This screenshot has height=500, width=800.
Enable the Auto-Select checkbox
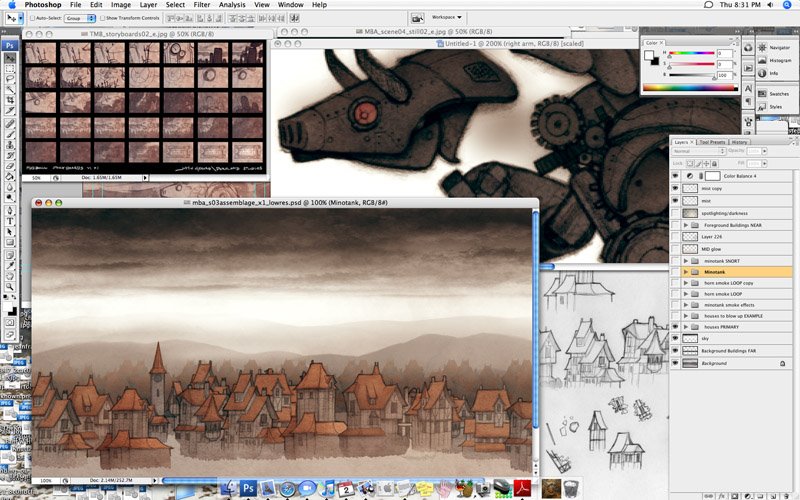click(33, 18)
